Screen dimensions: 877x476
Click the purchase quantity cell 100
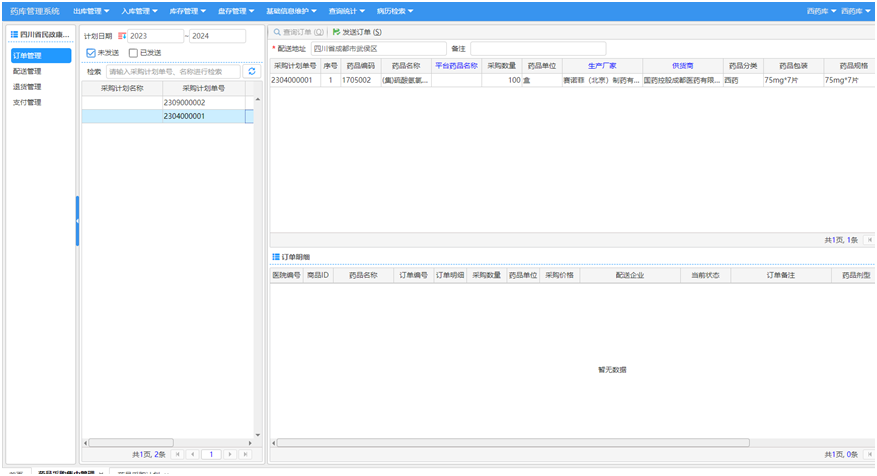click(502, 81)
